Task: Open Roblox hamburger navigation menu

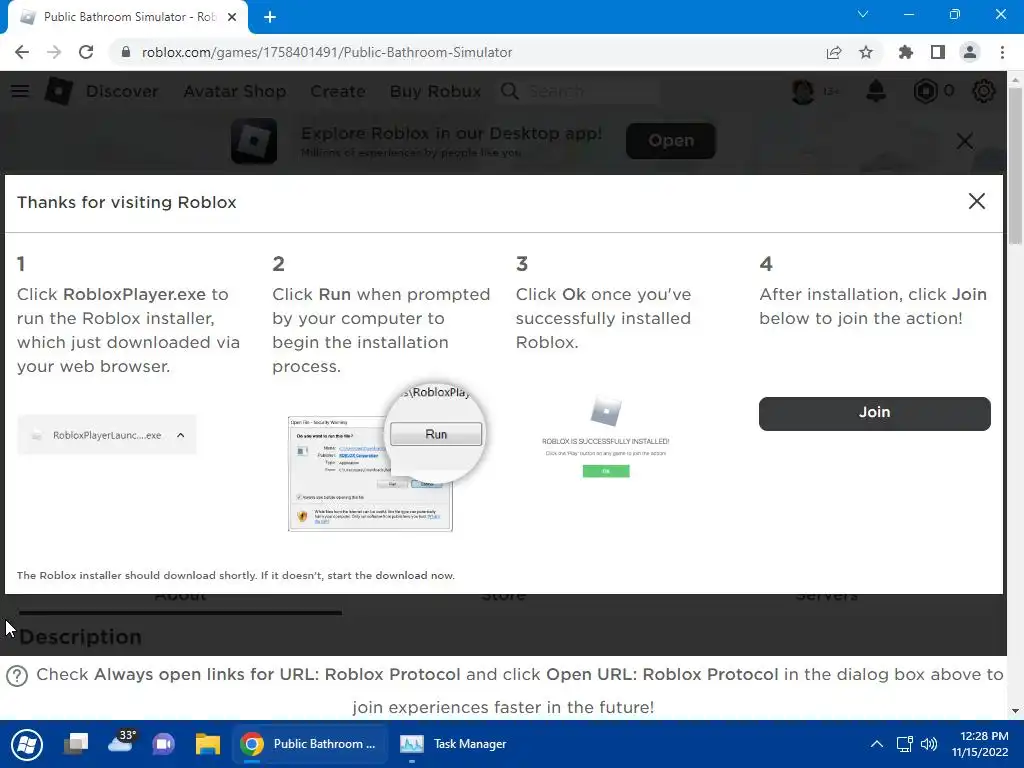Action: click(20, 91)
